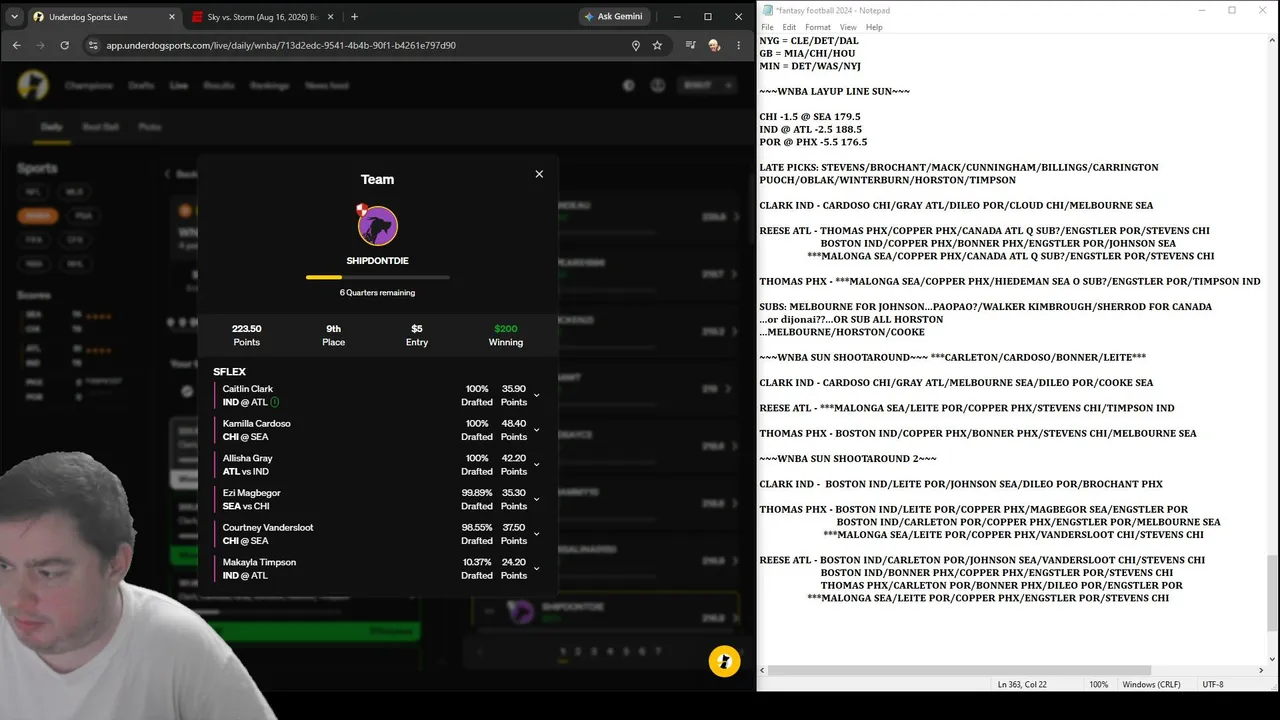Click the "CHI -1.5 @ SEA 179.5" line

click(809, 117)
